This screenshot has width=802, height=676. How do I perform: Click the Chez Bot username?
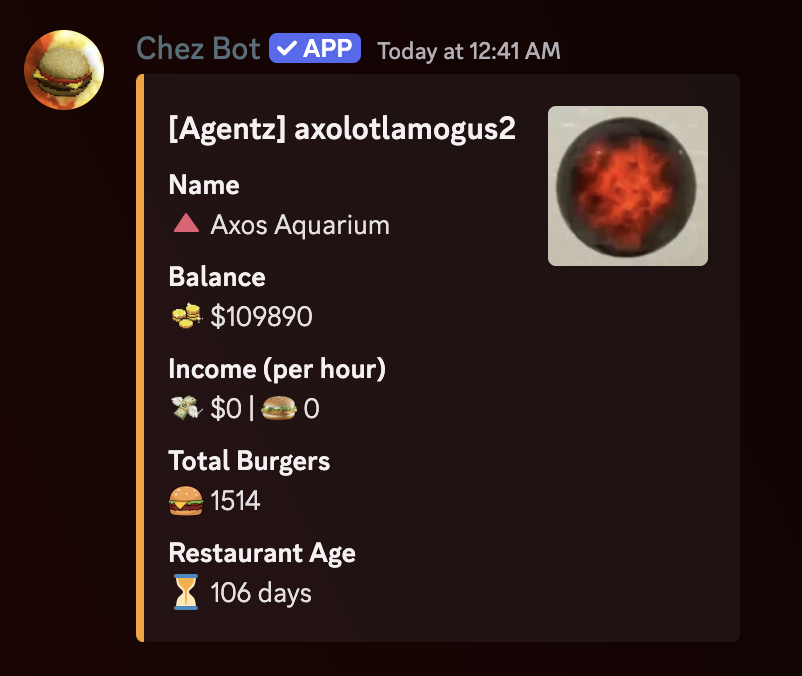point(198,47)
